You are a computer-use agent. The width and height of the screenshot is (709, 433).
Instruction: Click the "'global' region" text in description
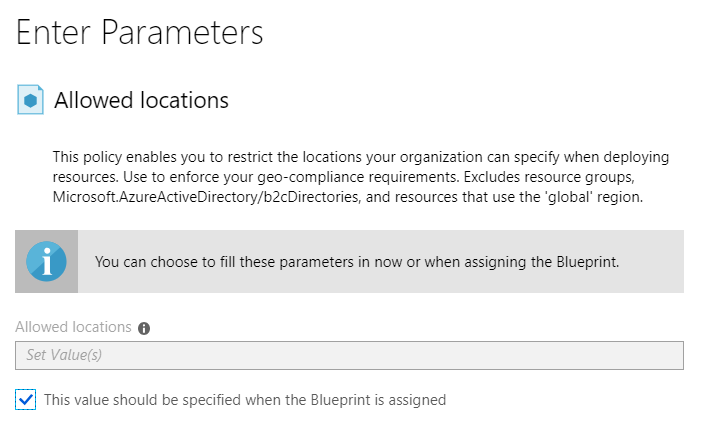pyautogui.click(x=617, y=196)
